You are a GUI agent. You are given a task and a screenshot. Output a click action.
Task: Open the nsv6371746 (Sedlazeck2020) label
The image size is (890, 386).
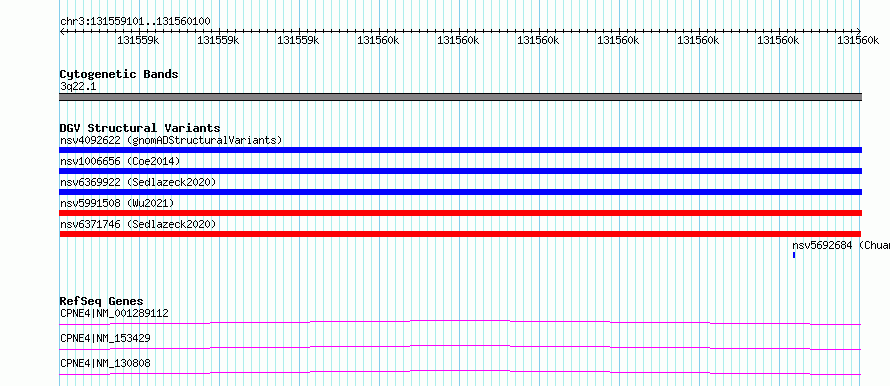138,224
